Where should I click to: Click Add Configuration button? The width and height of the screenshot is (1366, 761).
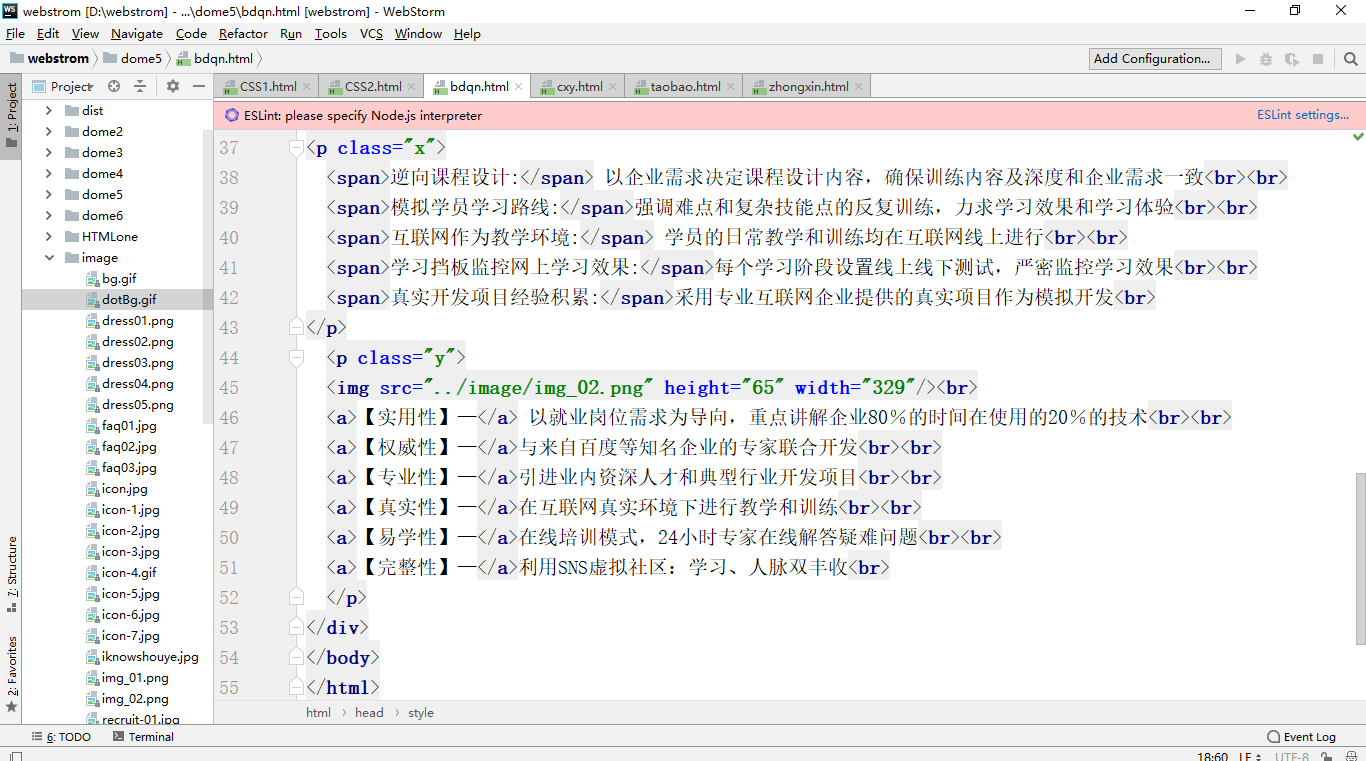(x=1156, y=59)
